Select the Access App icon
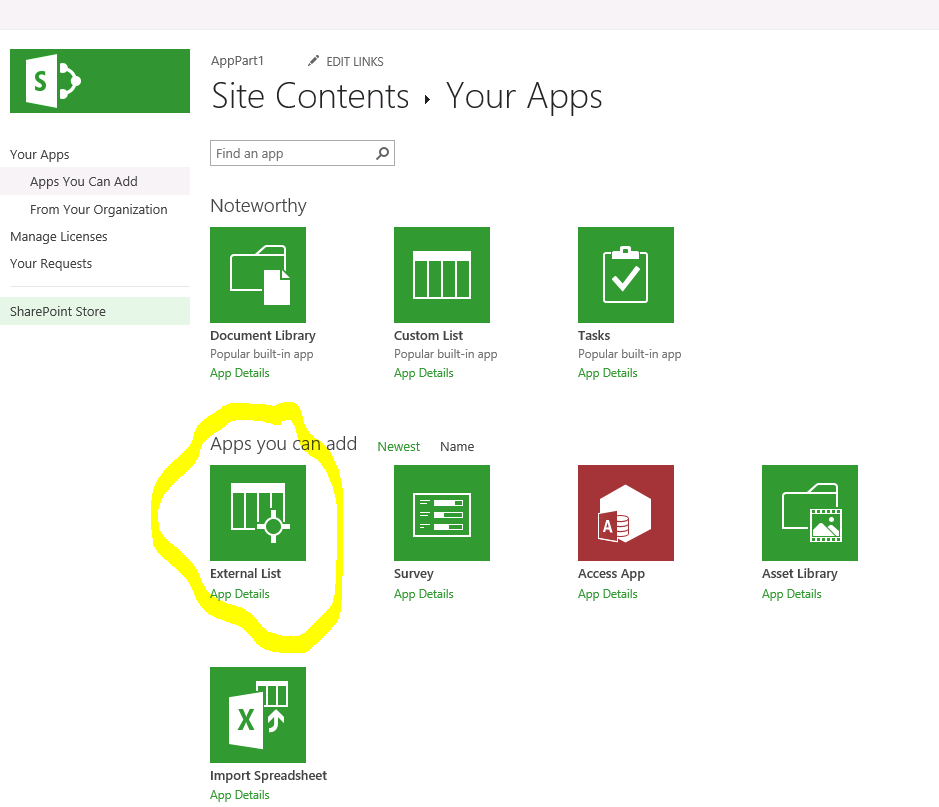Viewport: 939px width, 807px height. pyautogui.click(x=625, y=513)
